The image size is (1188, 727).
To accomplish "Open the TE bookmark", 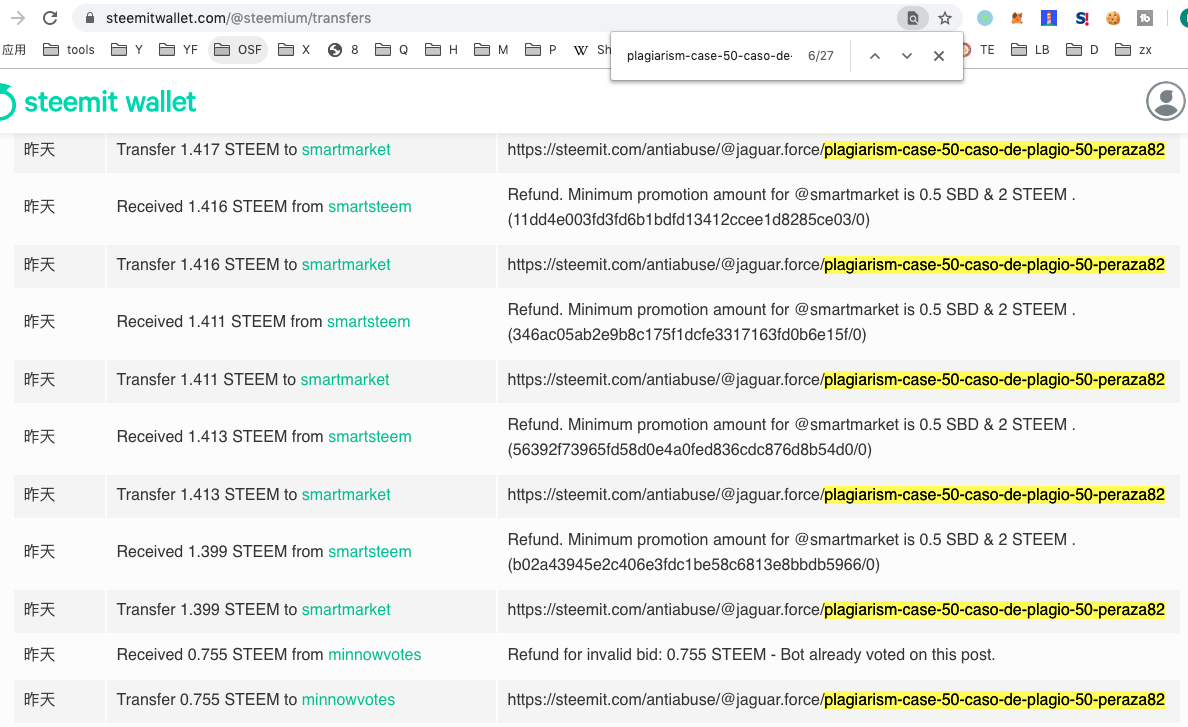I will (979, 50).
